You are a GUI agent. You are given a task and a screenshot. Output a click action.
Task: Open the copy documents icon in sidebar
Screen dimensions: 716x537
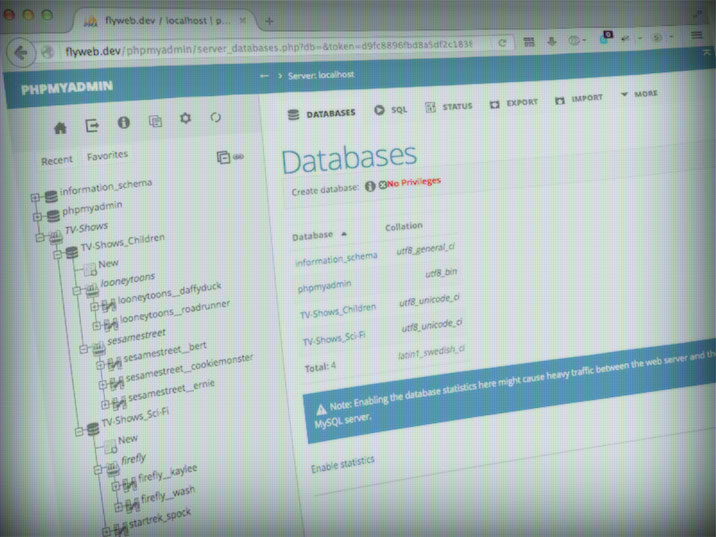click(x=155, y=121)
